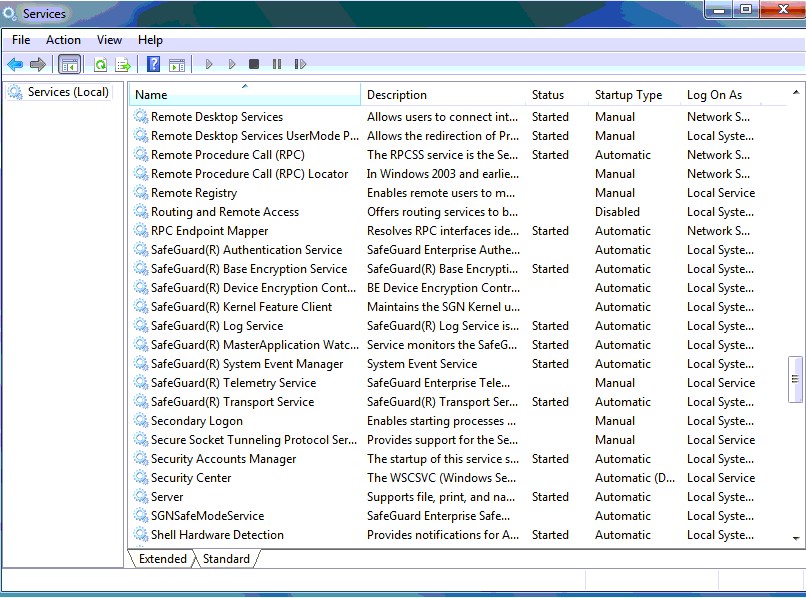Click the Forward arrow in the toolbar
This screenshot has width=806, height=598.
pyautogui.click(x=38, y=64)
